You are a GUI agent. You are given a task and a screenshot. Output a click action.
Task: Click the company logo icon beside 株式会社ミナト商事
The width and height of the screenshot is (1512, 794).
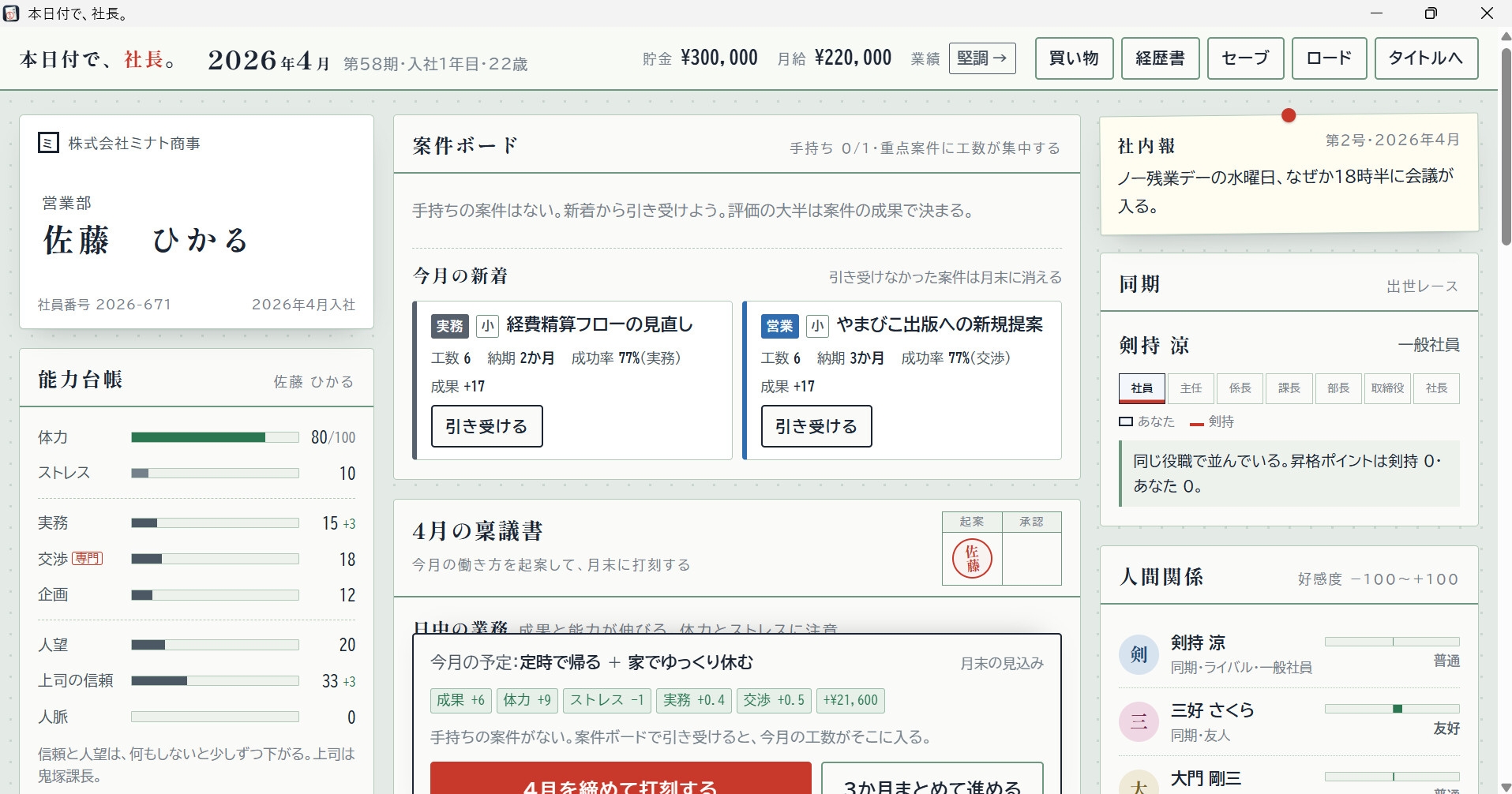tap(48, 143)
